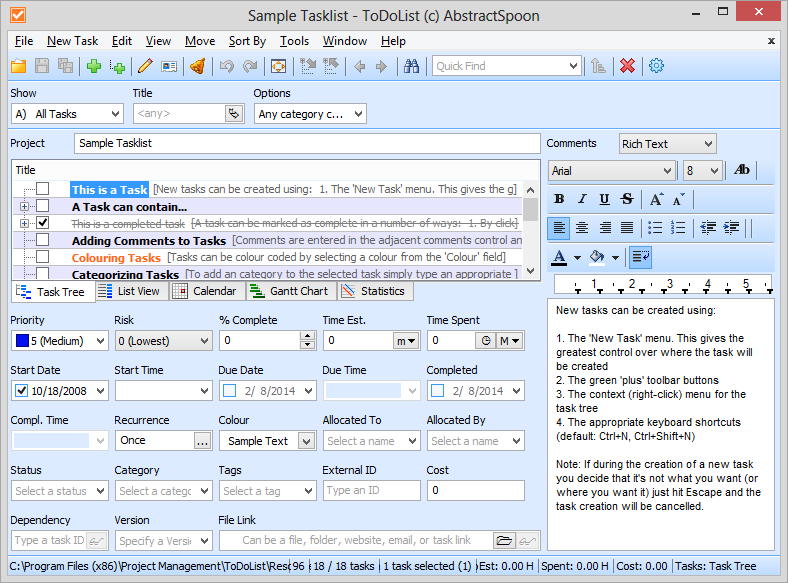Enable the Due Date checkbox
The image size is (788, 583).
[229, 391]
